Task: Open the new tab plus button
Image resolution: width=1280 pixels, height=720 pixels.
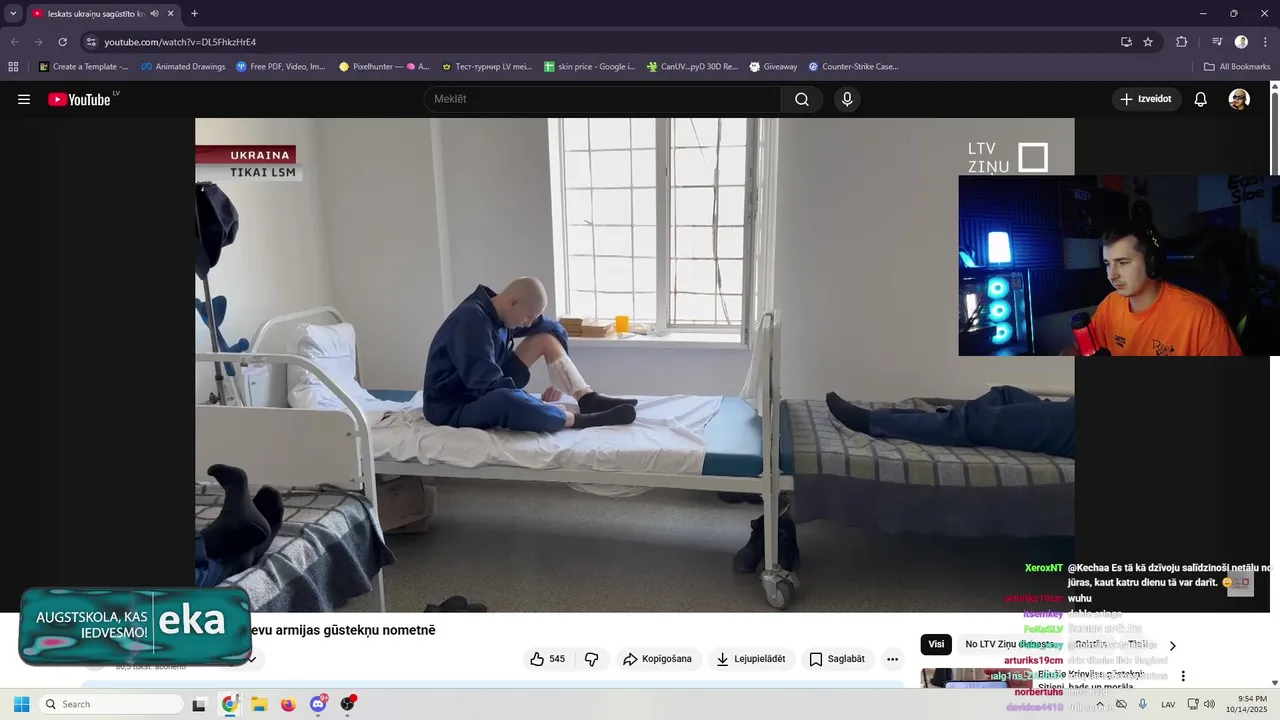Action: tap(194, 14)
